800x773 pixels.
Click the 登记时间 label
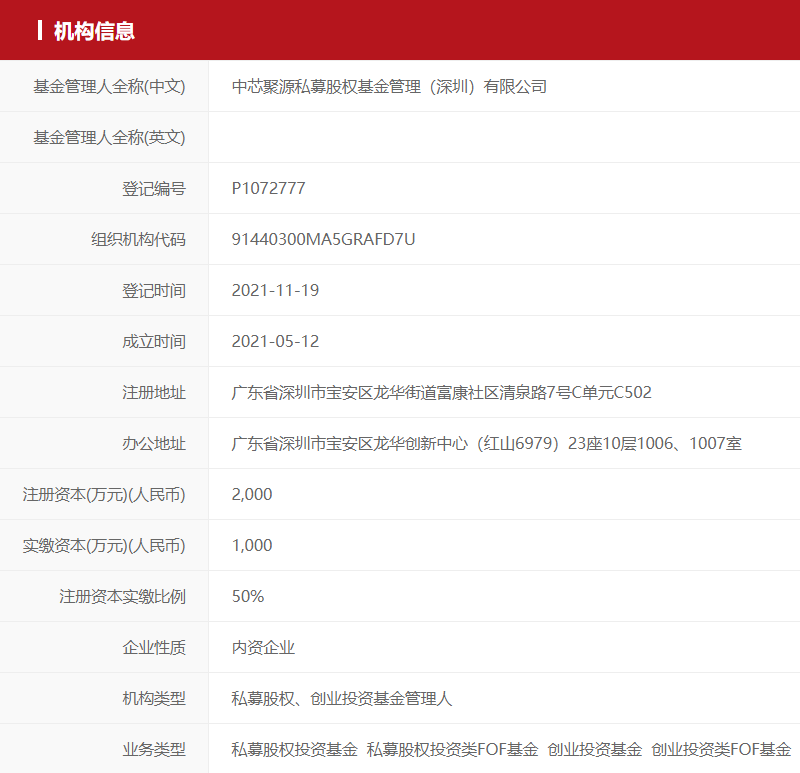click(x=154, y=291)
